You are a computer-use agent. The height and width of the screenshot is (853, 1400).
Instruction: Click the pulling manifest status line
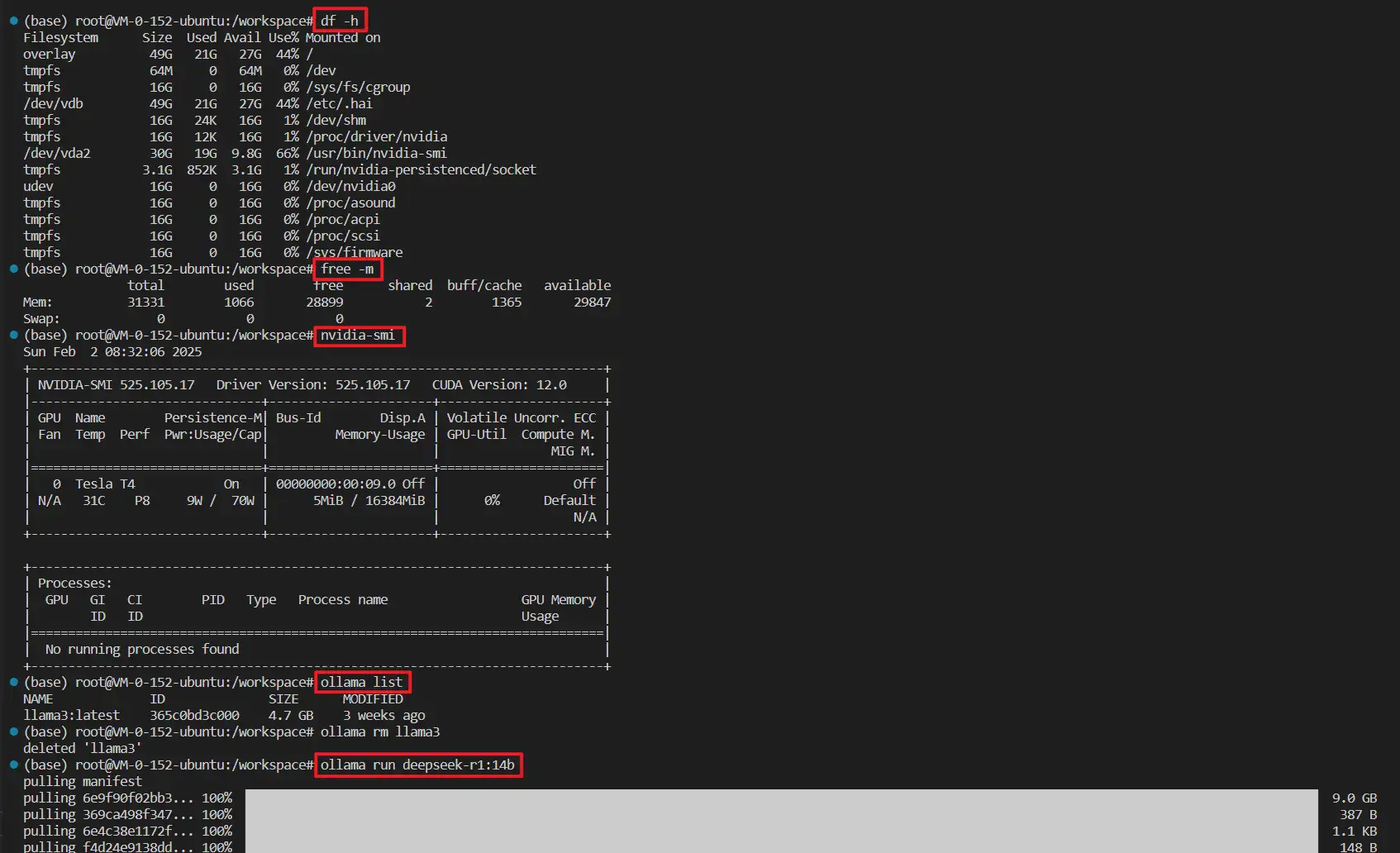pos(83,781)
